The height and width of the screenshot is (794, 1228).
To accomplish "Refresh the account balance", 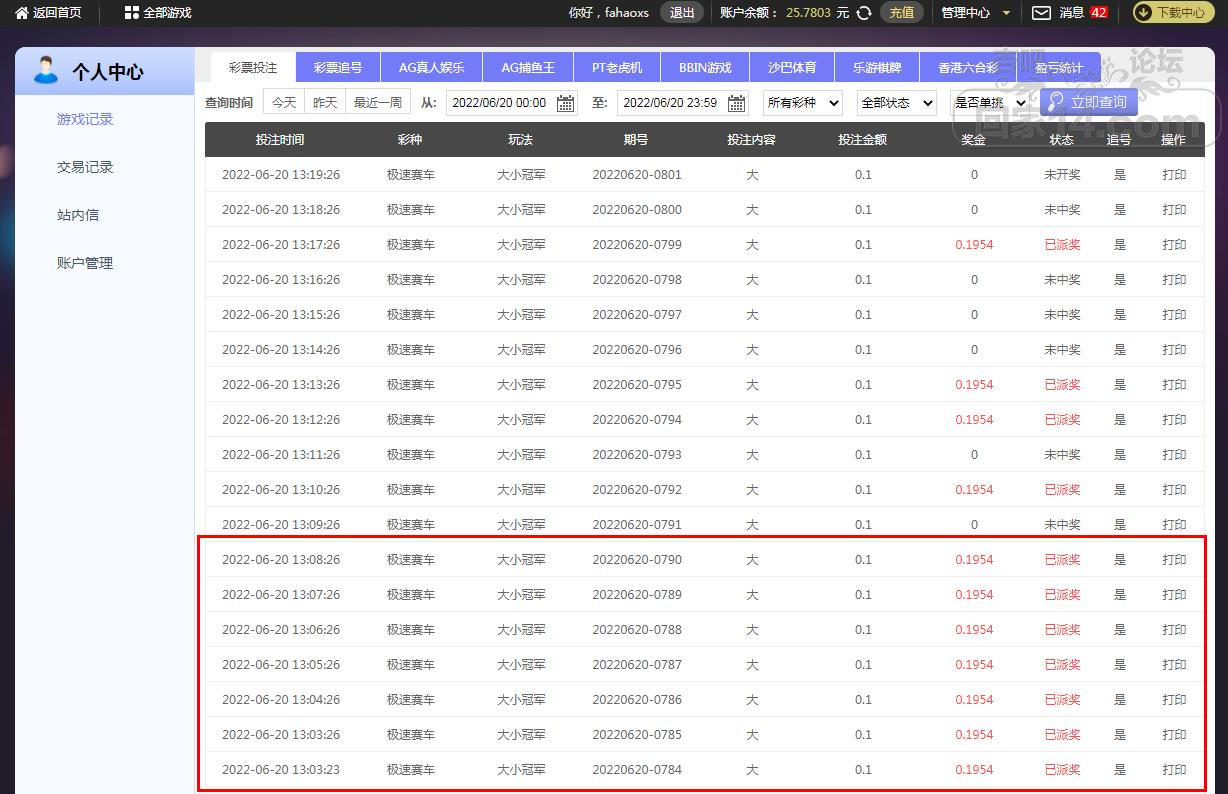I will click(864, 13).
